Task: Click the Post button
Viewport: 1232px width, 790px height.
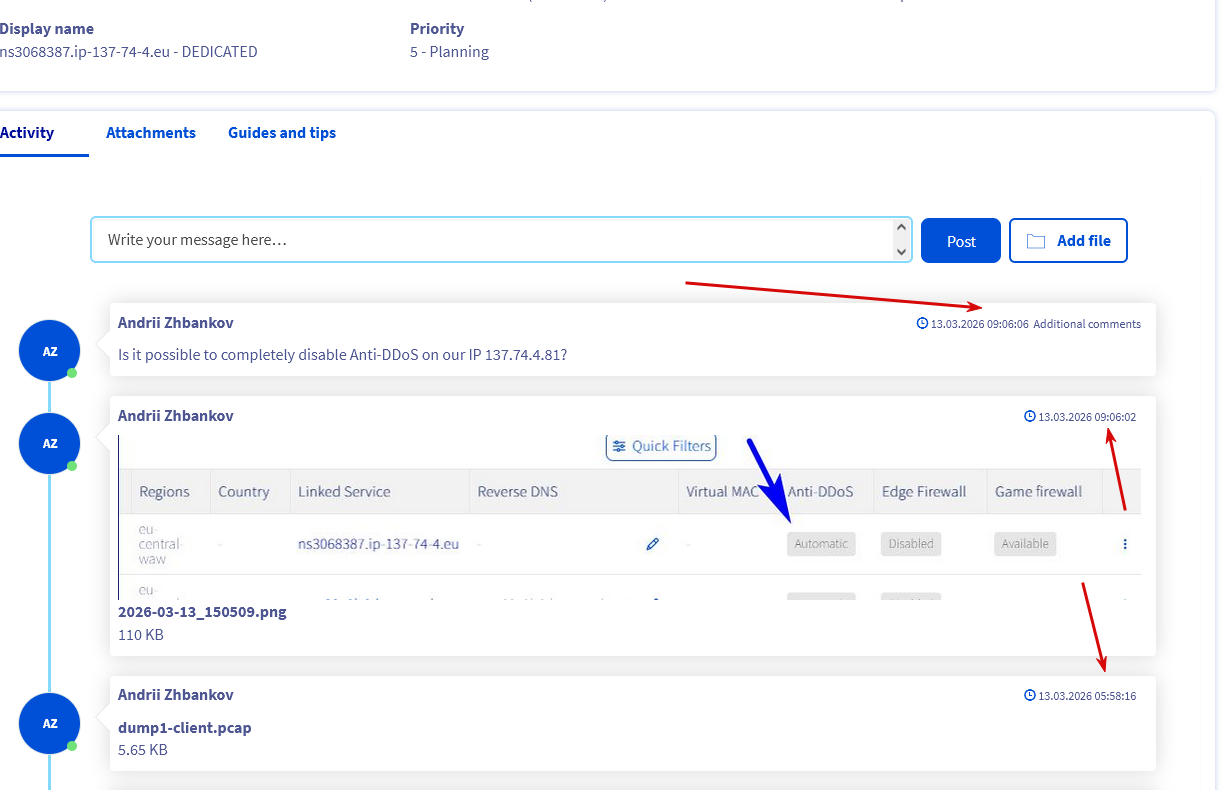Action: click(x=961, y=241)
